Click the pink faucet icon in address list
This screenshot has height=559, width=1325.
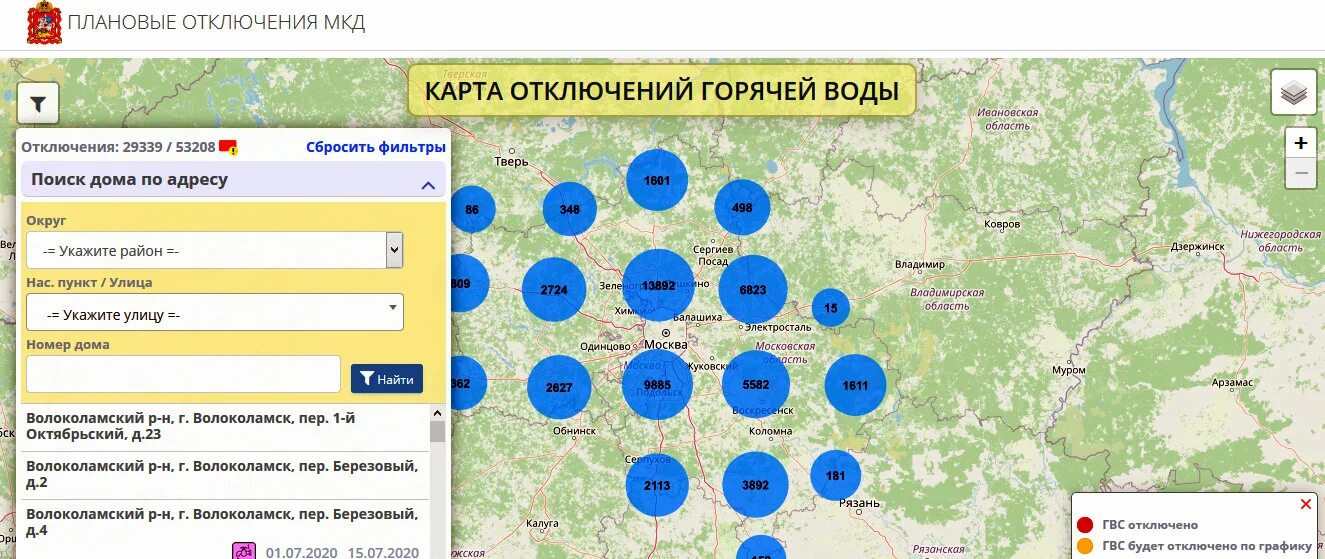[x=244, y=551]
